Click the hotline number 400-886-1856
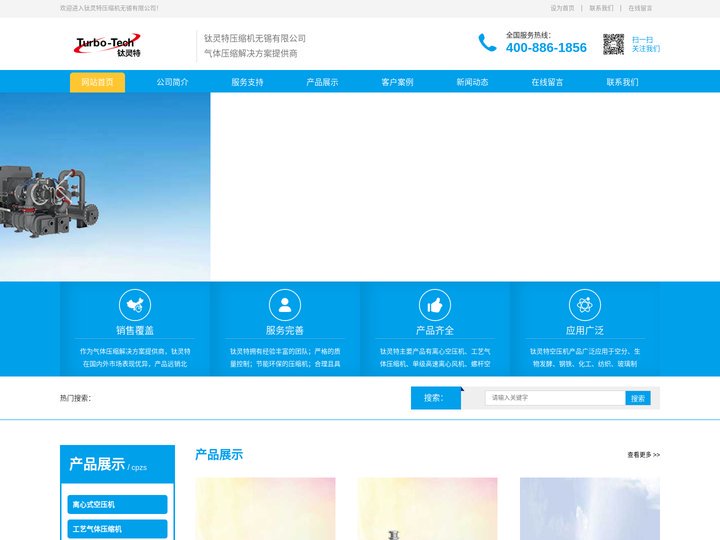Image resolution: width=720 pixels, height=540 pixels. click(x=546, y=48)
